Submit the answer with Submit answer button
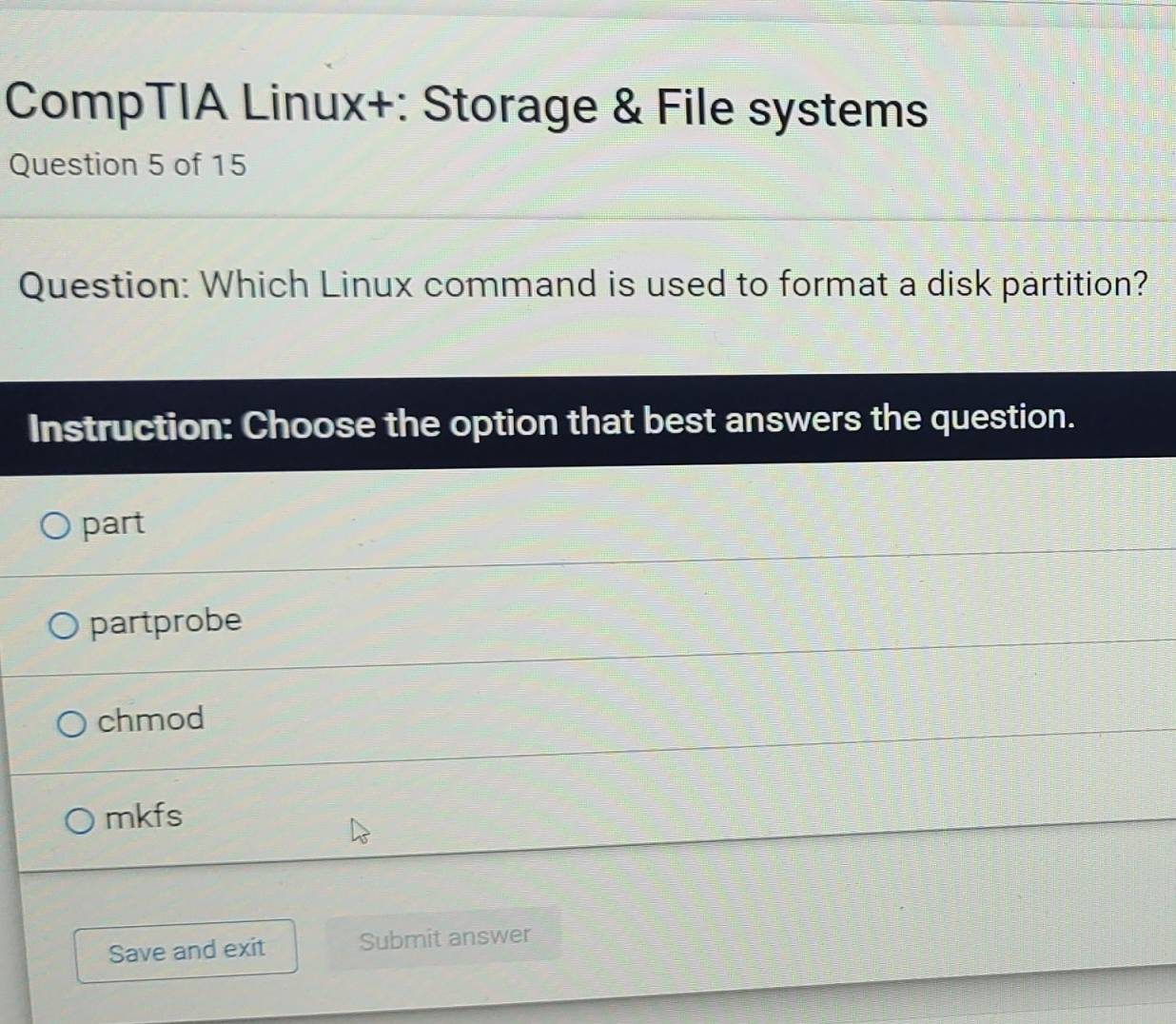 pyautogui.click(x=444, y=939)
